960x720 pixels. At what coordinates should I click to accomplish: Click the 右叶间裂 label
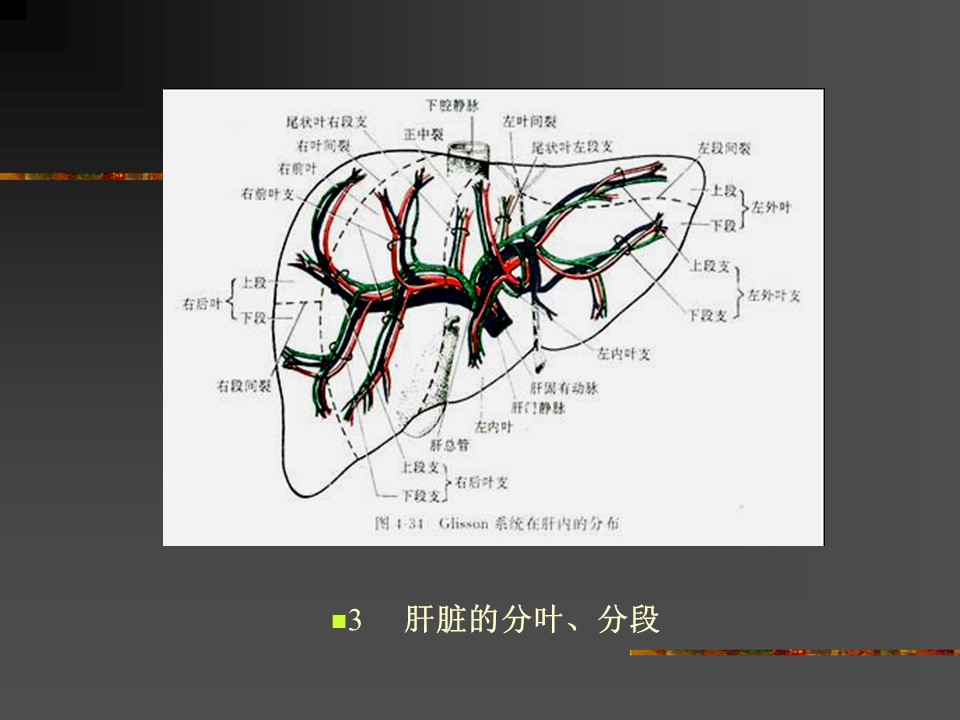(315, 145)
